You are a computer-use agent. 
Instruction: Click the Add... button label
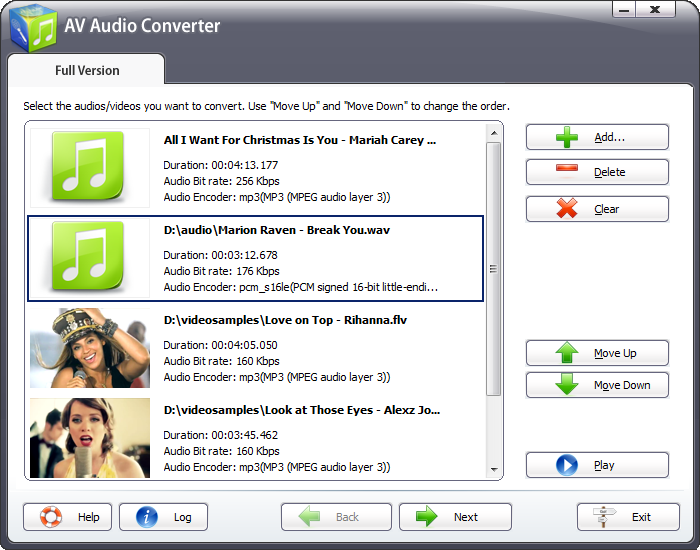(x=609, y=137)
